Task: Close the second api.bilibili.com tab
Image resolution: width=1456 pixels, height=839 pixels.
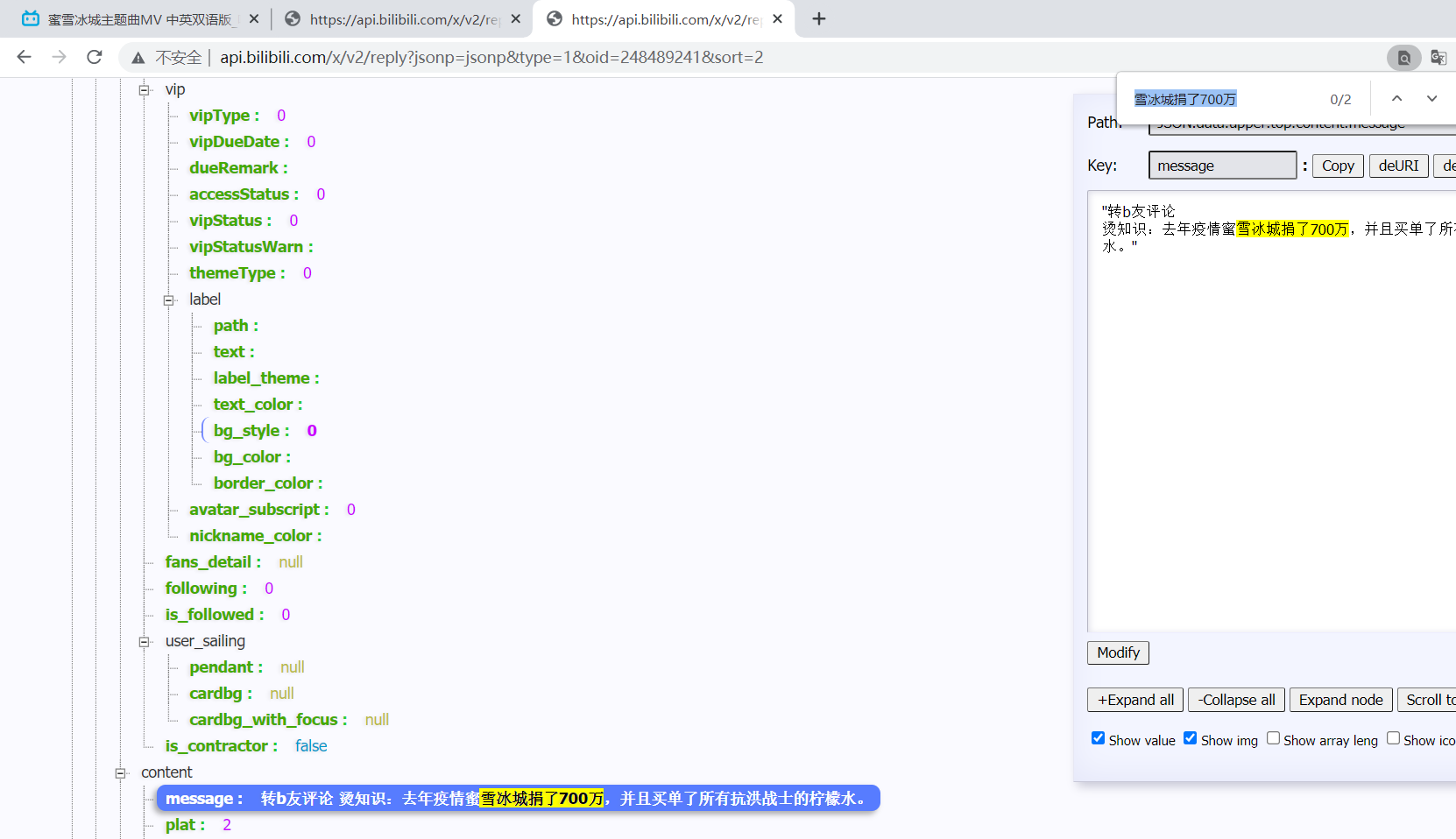Action: click(x=516, y=18)
